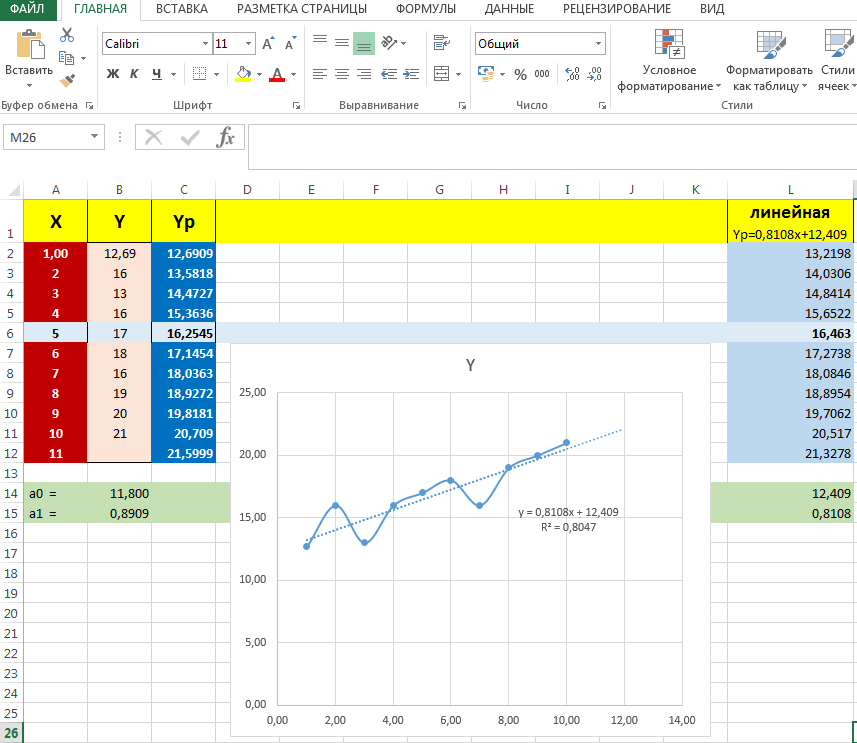
Task: Open borders dropdown arrow
Action: pos(216,74)
